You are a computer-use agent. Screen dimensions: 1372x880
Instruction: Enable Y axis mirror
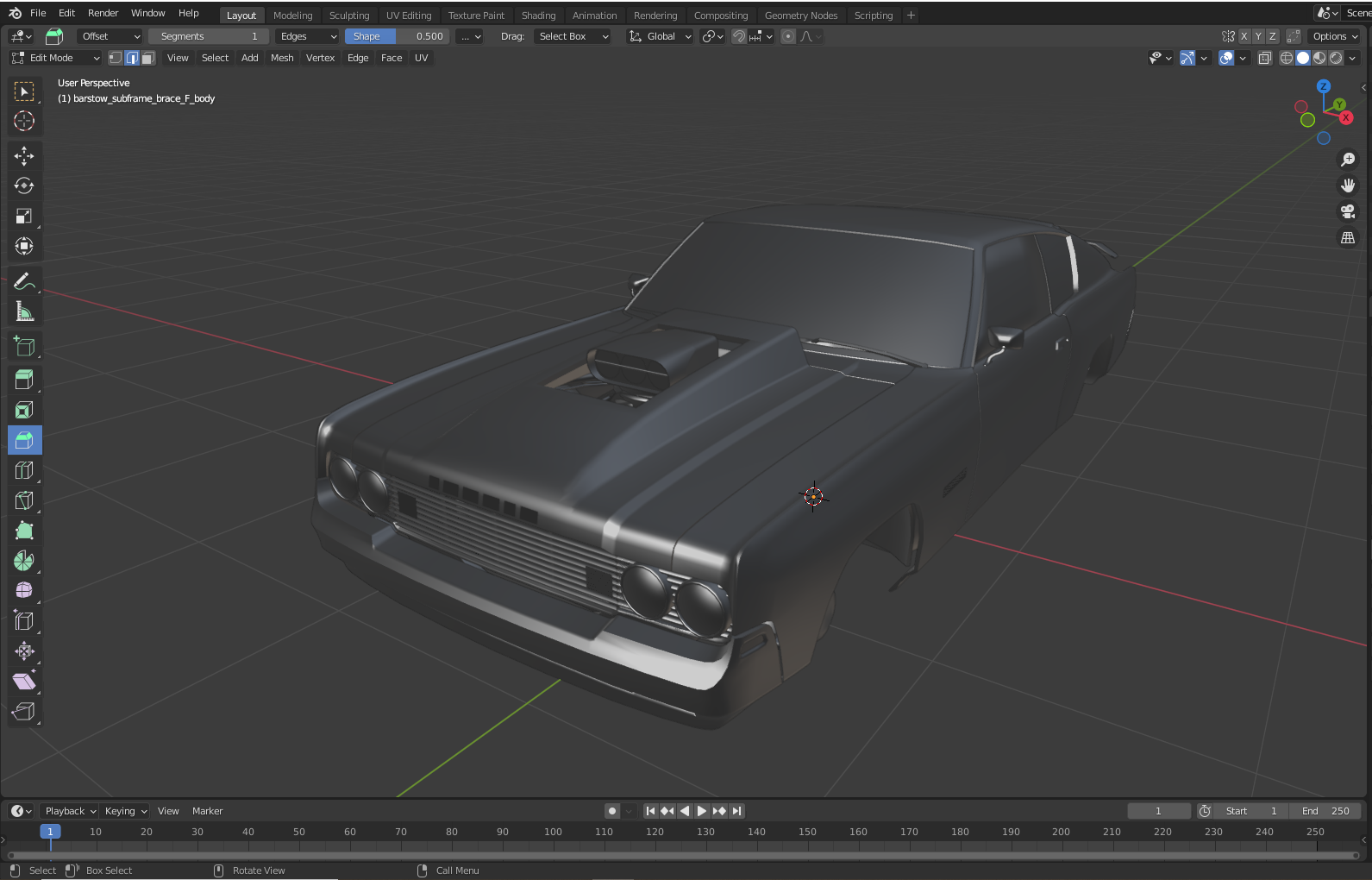coord(1258,36)
